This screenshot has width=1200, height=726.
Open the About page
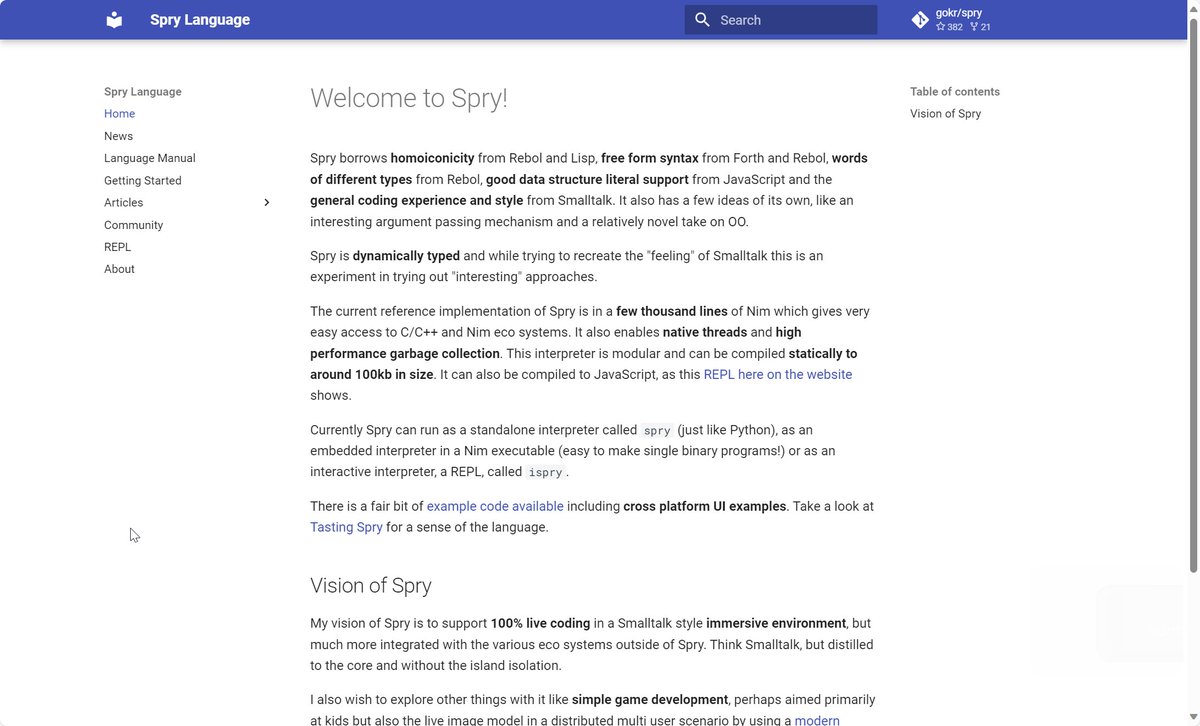pos(119,269)
